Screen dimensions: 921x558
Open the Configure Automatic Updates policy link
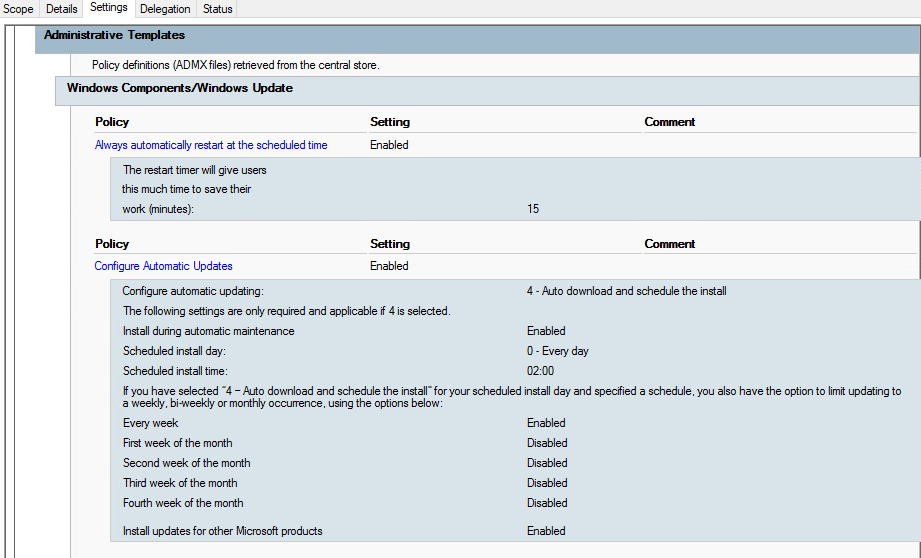pyautogui.click(x=163, y=266)
